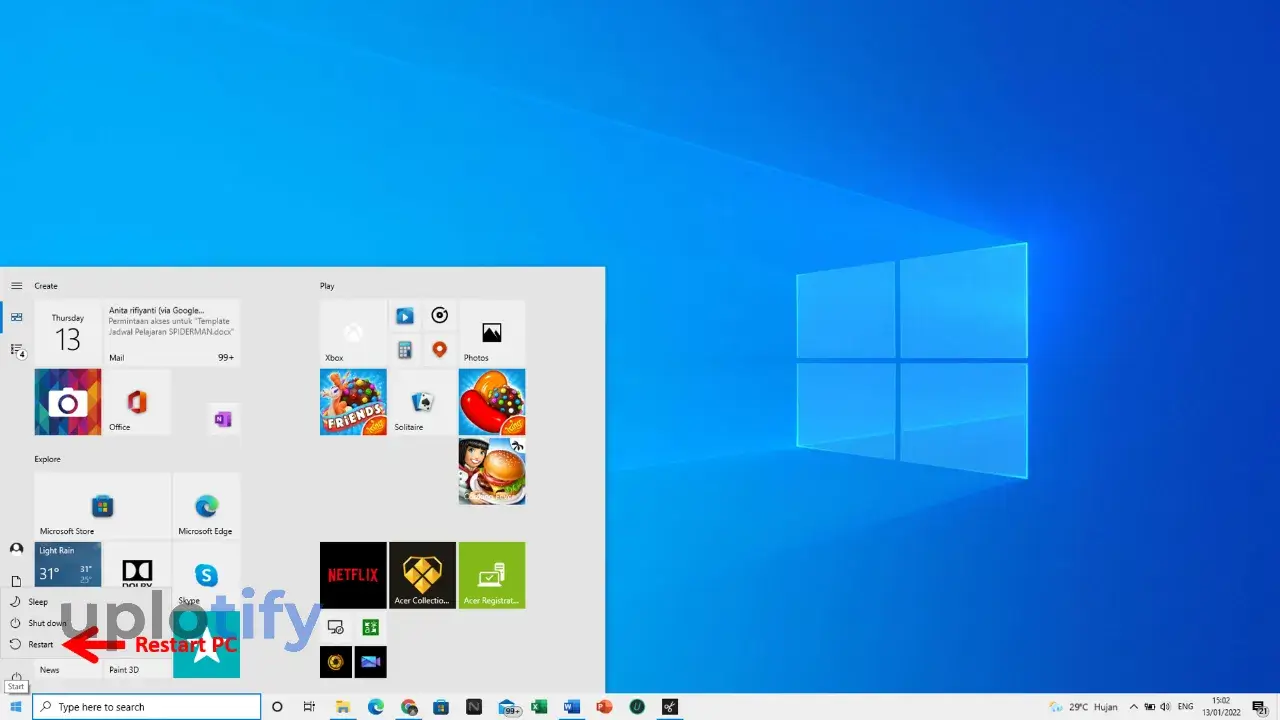Open the green spreadsheet-style small tile
Image resolution: width=1280 pixels, height=720 pixels.
click(x=370, y=628)
